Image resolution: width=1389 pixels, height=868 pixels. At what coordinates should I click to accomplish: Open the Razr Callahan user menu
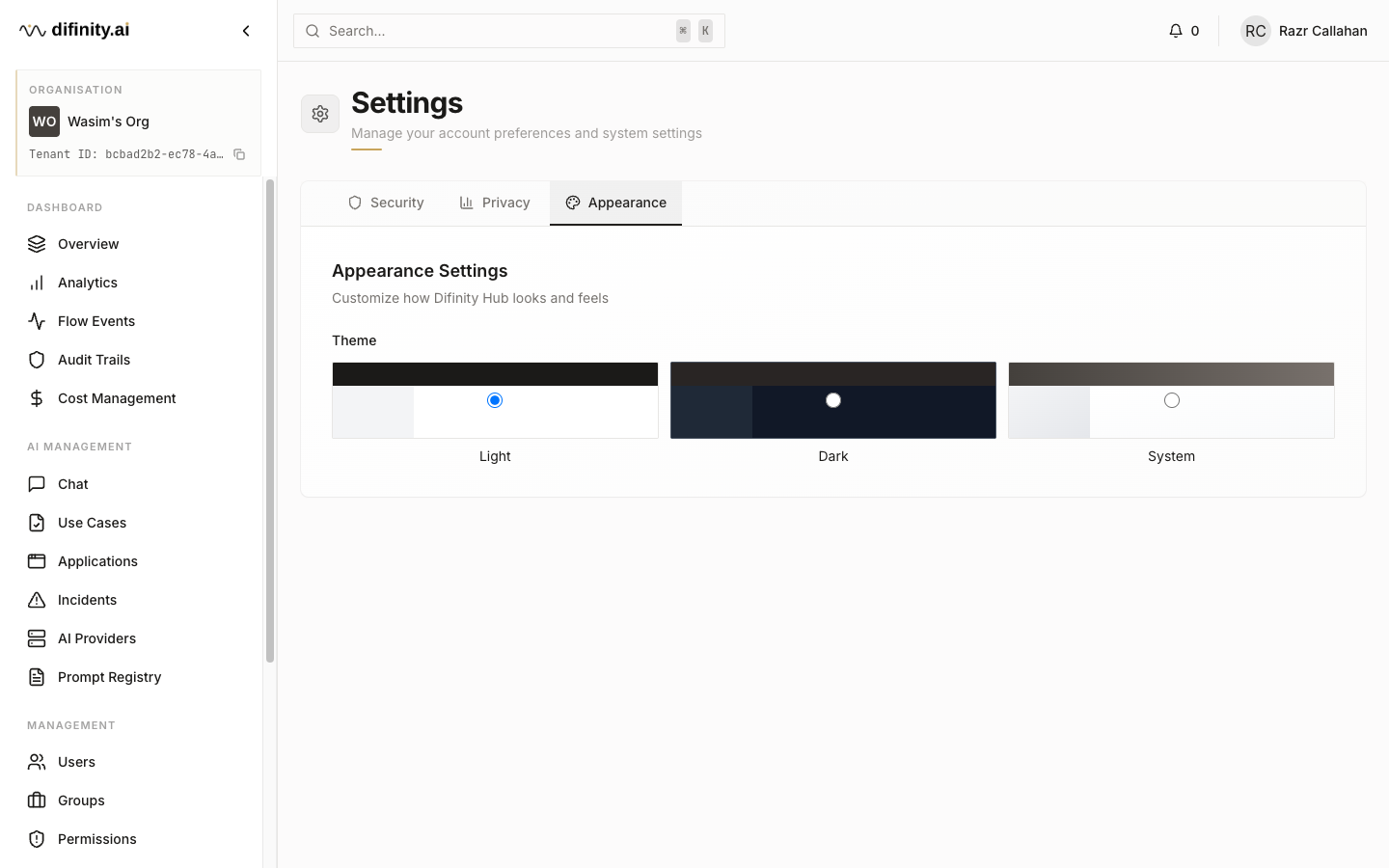tap(1304, 31)
